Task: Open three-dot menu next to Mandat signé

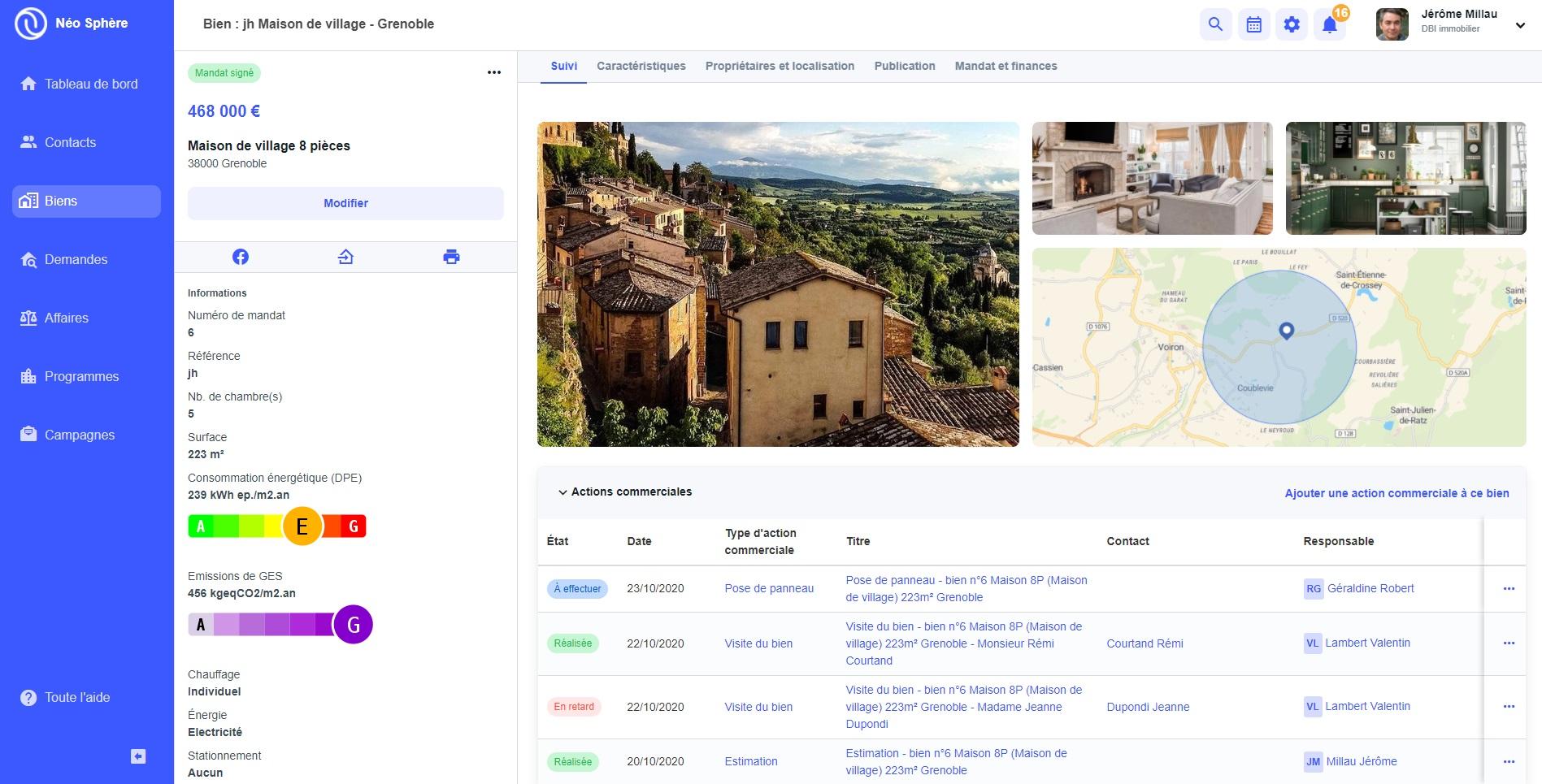Action: coord(494,72)
